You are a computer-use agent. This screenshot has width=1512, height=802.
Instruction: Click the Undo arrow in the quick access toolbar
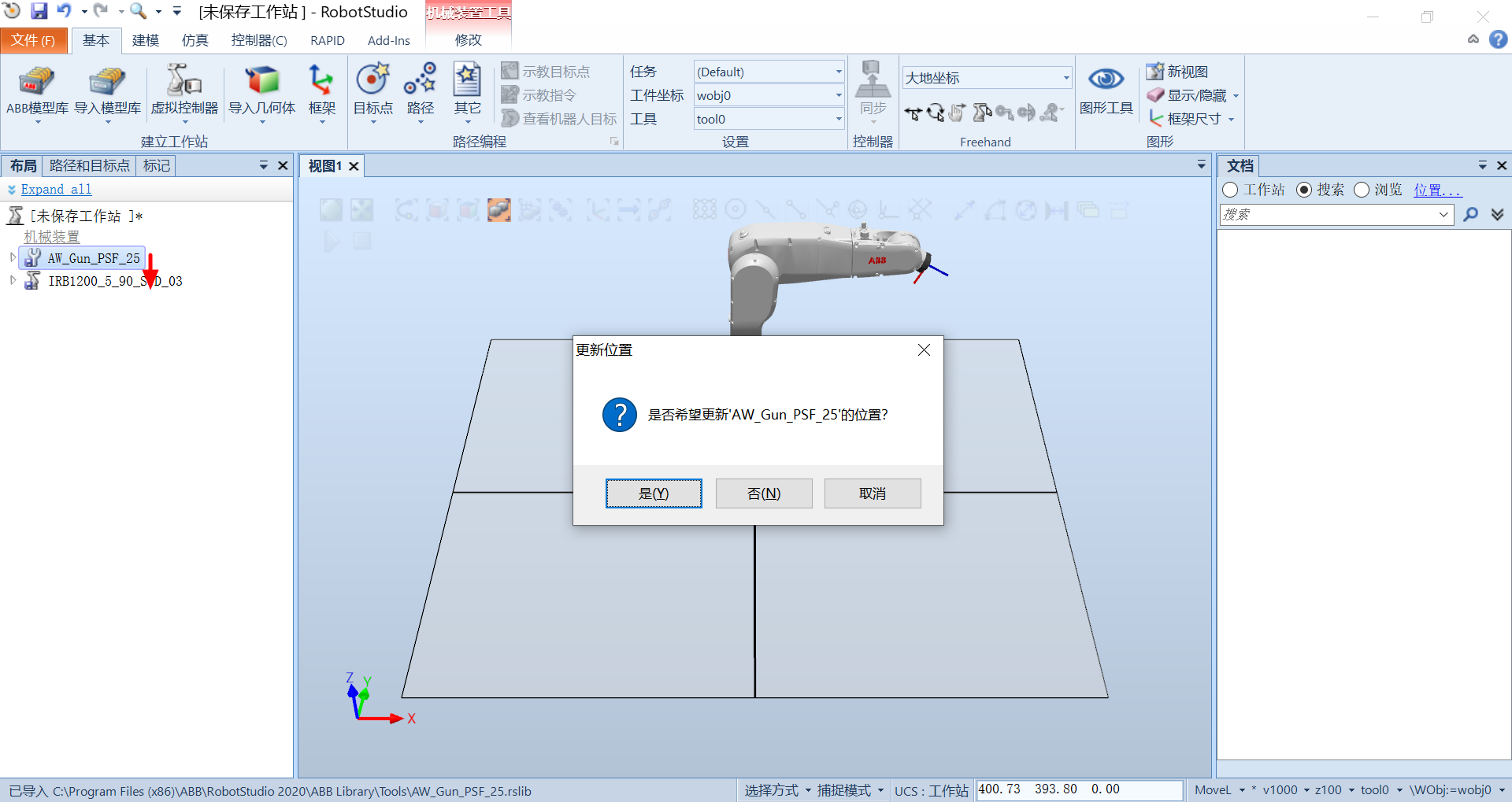tap(64, 11)
